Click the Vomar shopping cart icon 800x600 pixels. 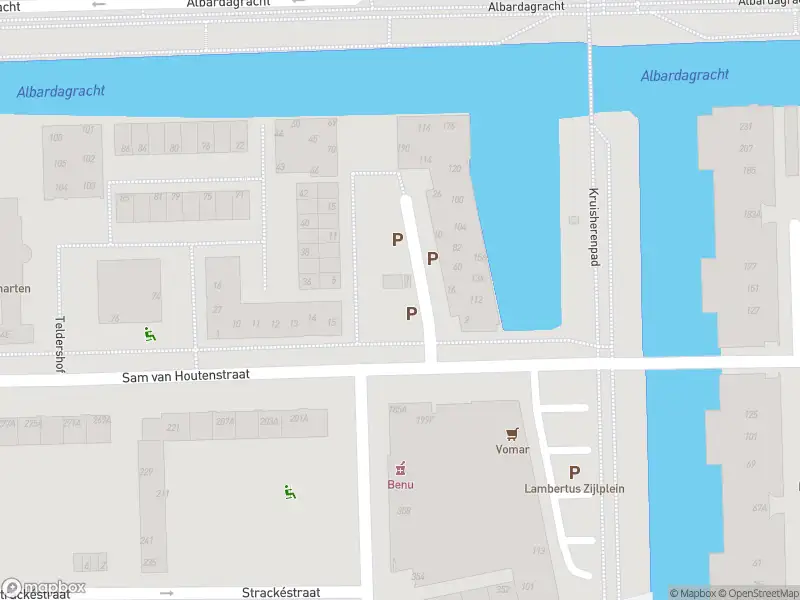pos(512,434)
